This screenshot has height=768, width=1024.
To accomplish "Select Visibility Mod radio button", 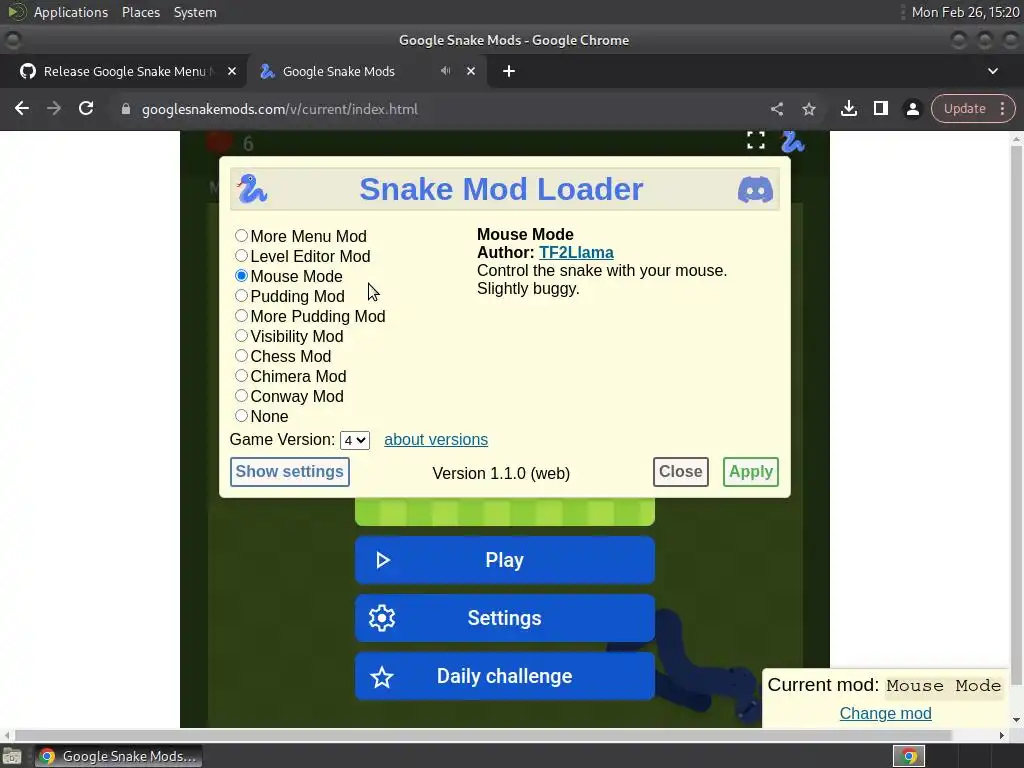I will point(242,336).
